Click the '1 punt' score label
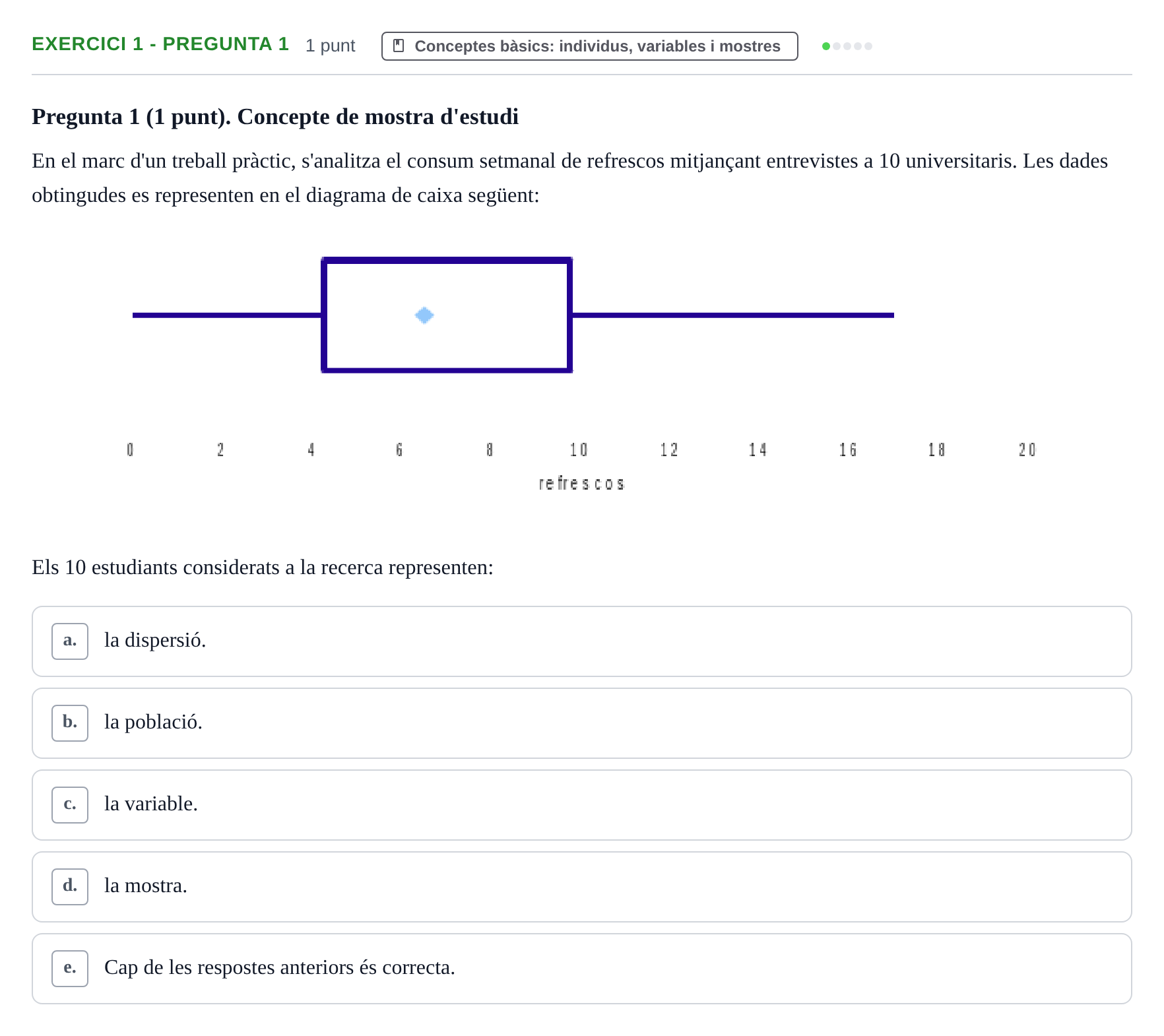The height and width of the screenshot is (1036, 1164). (x=330, y=46)
